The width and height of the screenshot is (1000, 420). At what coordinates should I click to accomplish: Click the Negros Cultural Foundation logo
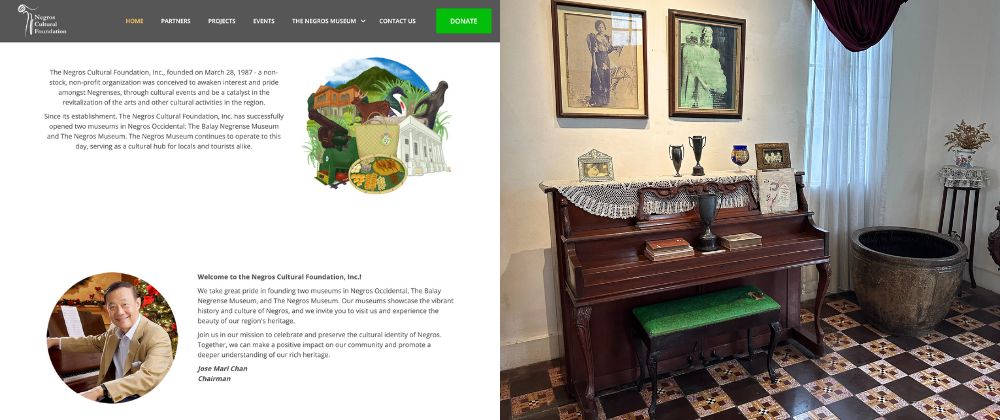click(x=42, y=20)
